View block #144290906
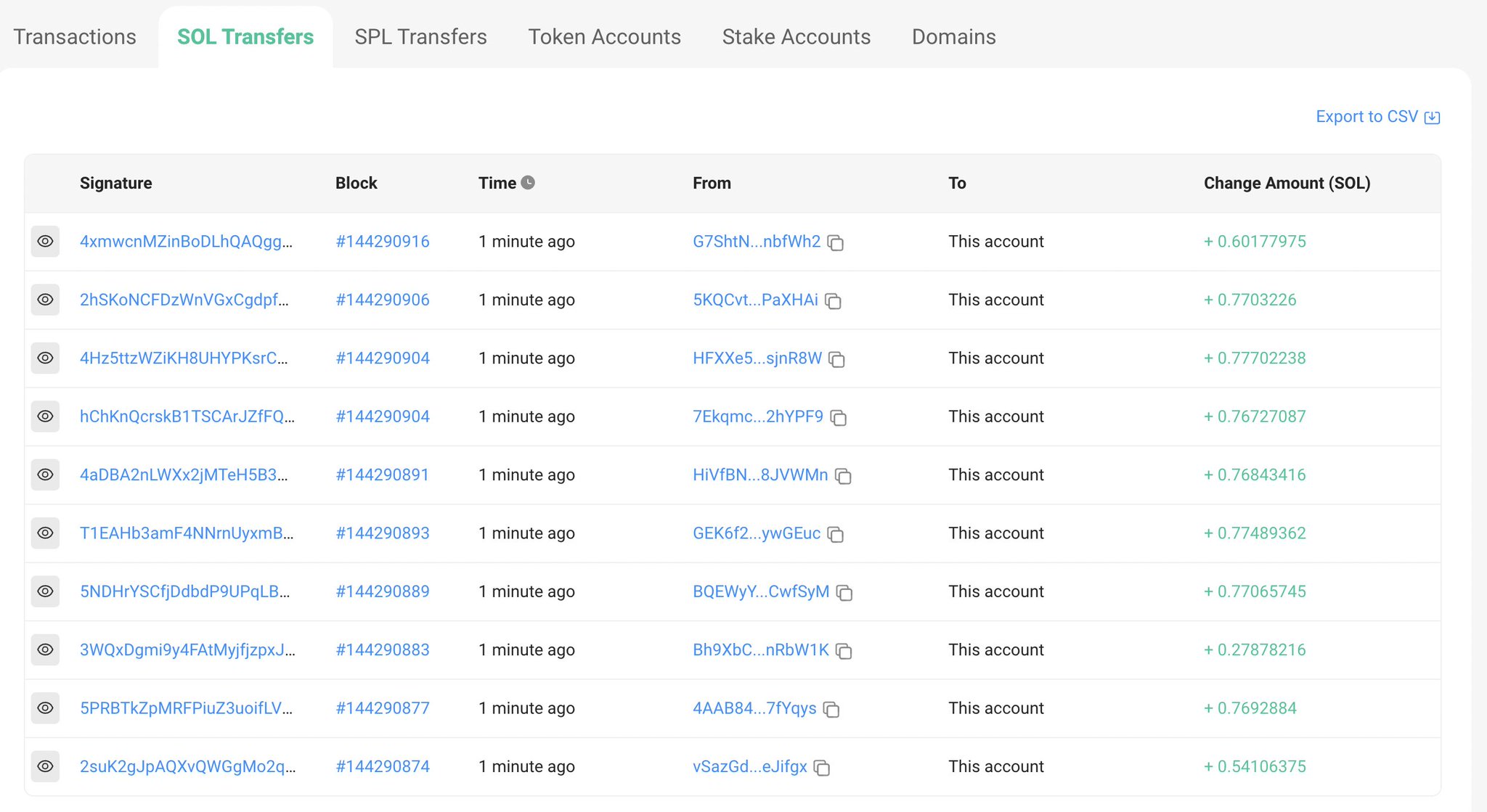 pos(383,300)
